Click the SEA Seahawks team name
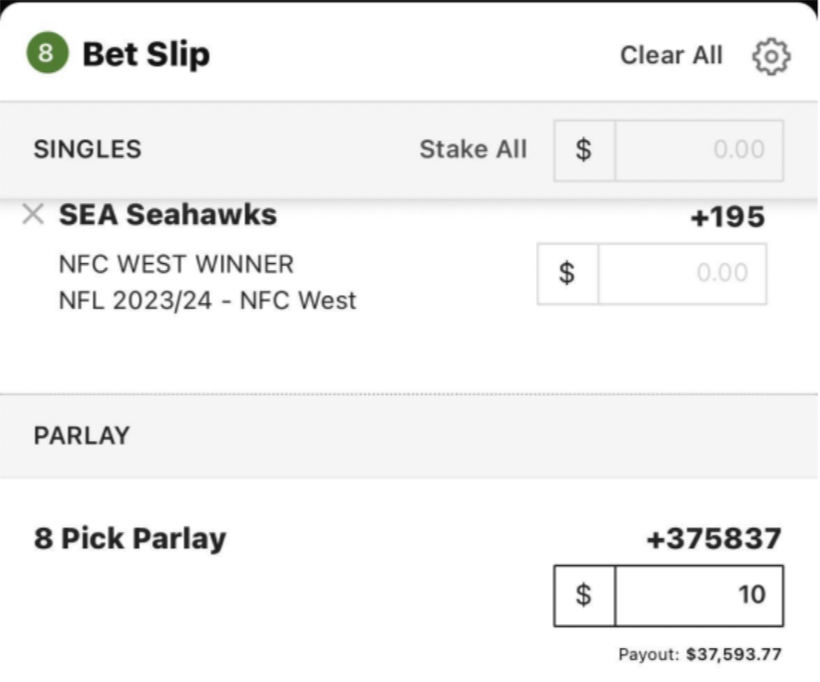Screen dimensions: 820x682 pyautogui.click(x=168, y=214)
